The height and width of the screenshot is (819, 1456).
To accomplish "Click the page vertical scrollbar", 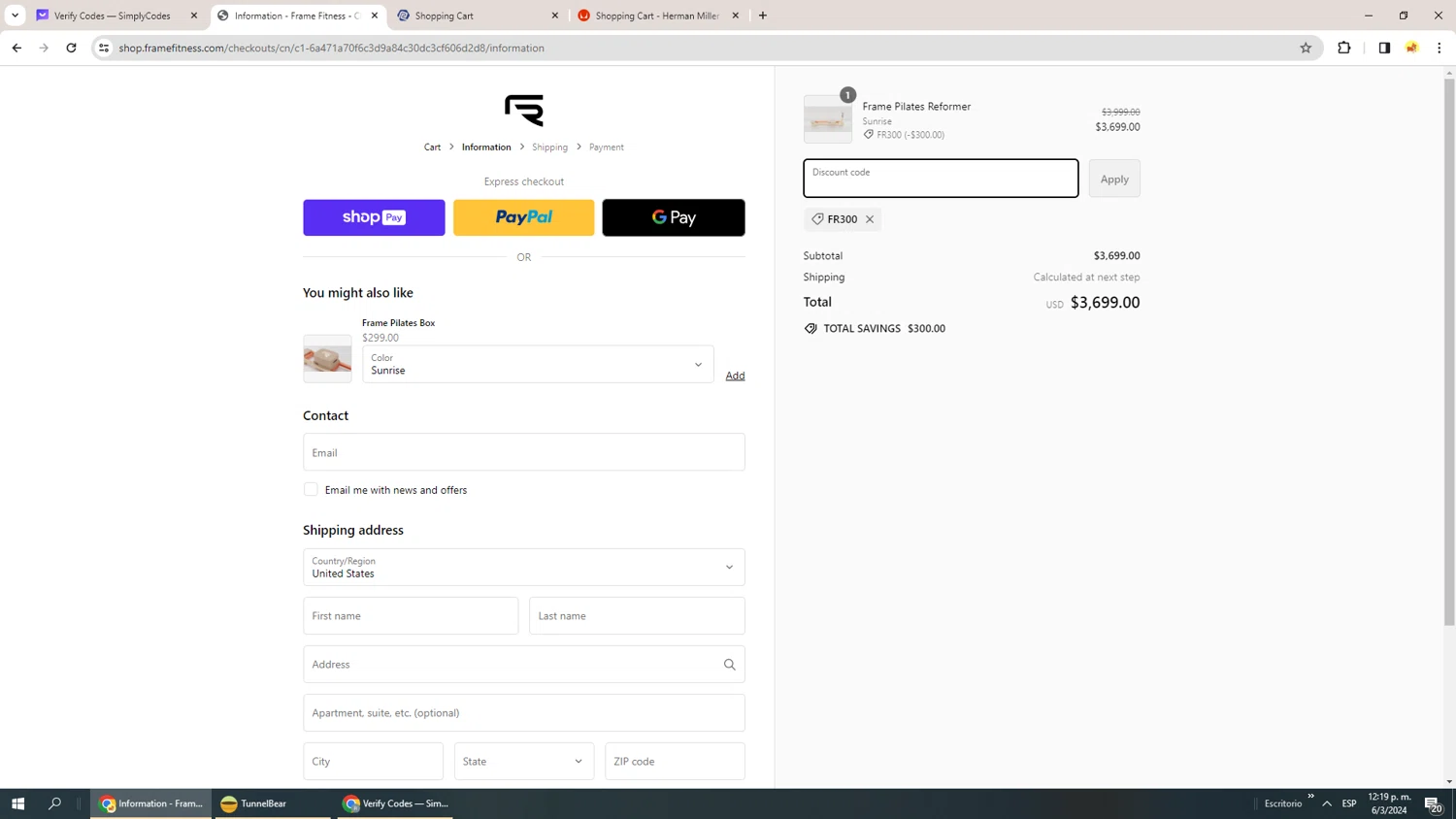I will click(x=1449, y=351).
